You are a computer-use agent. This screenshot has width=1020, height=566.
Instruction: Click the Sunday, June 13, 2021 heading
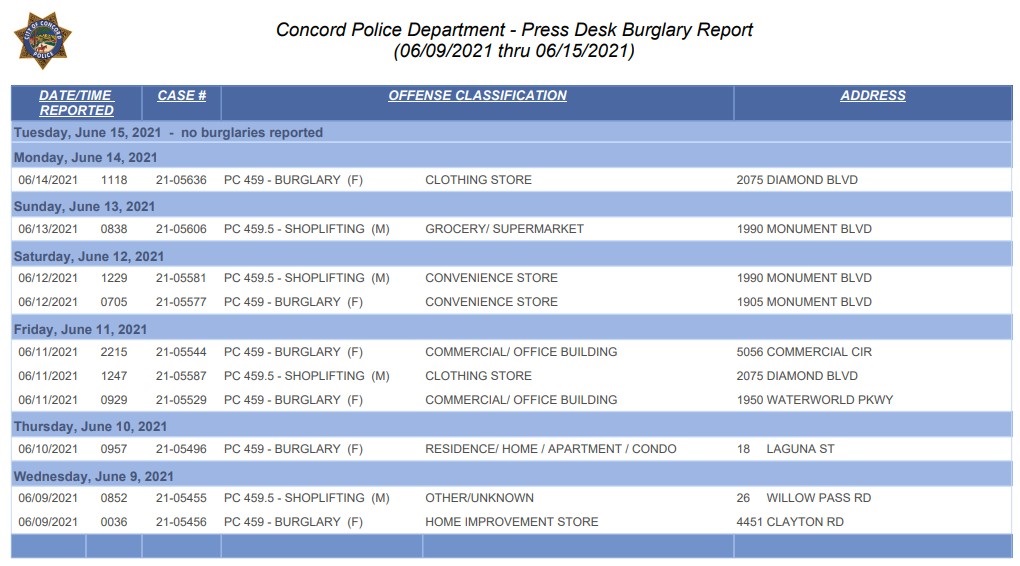(85, 207)
